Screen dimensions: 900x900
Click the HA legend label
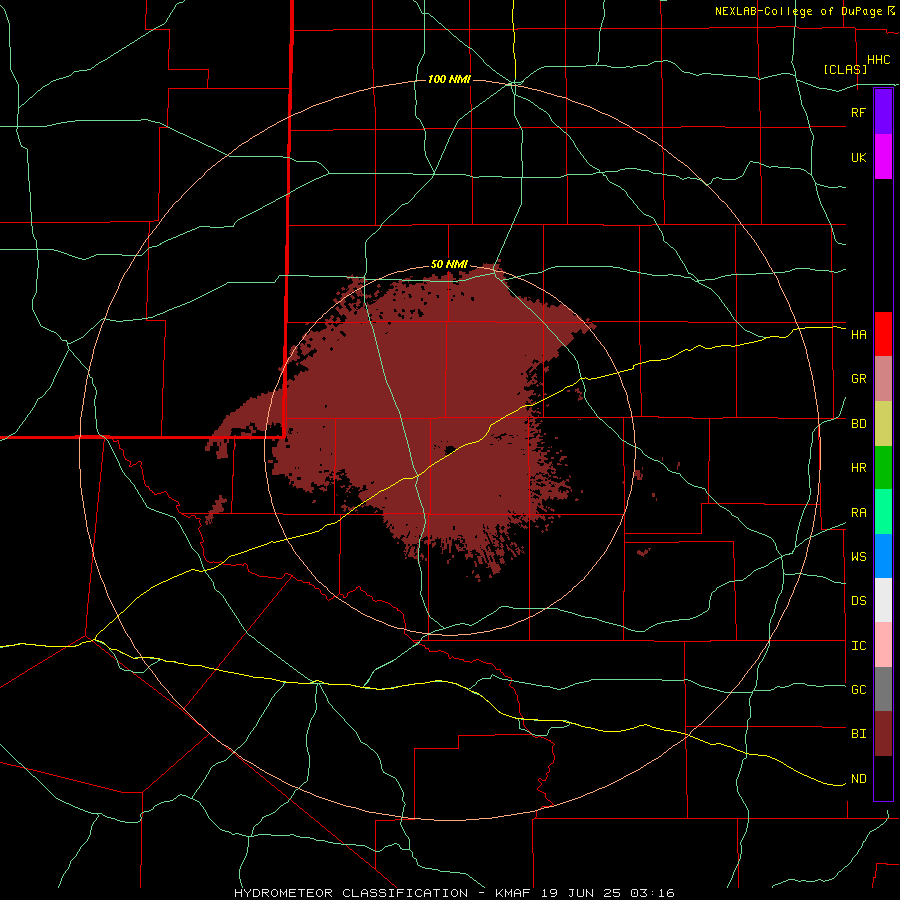[x=858, y=335]
